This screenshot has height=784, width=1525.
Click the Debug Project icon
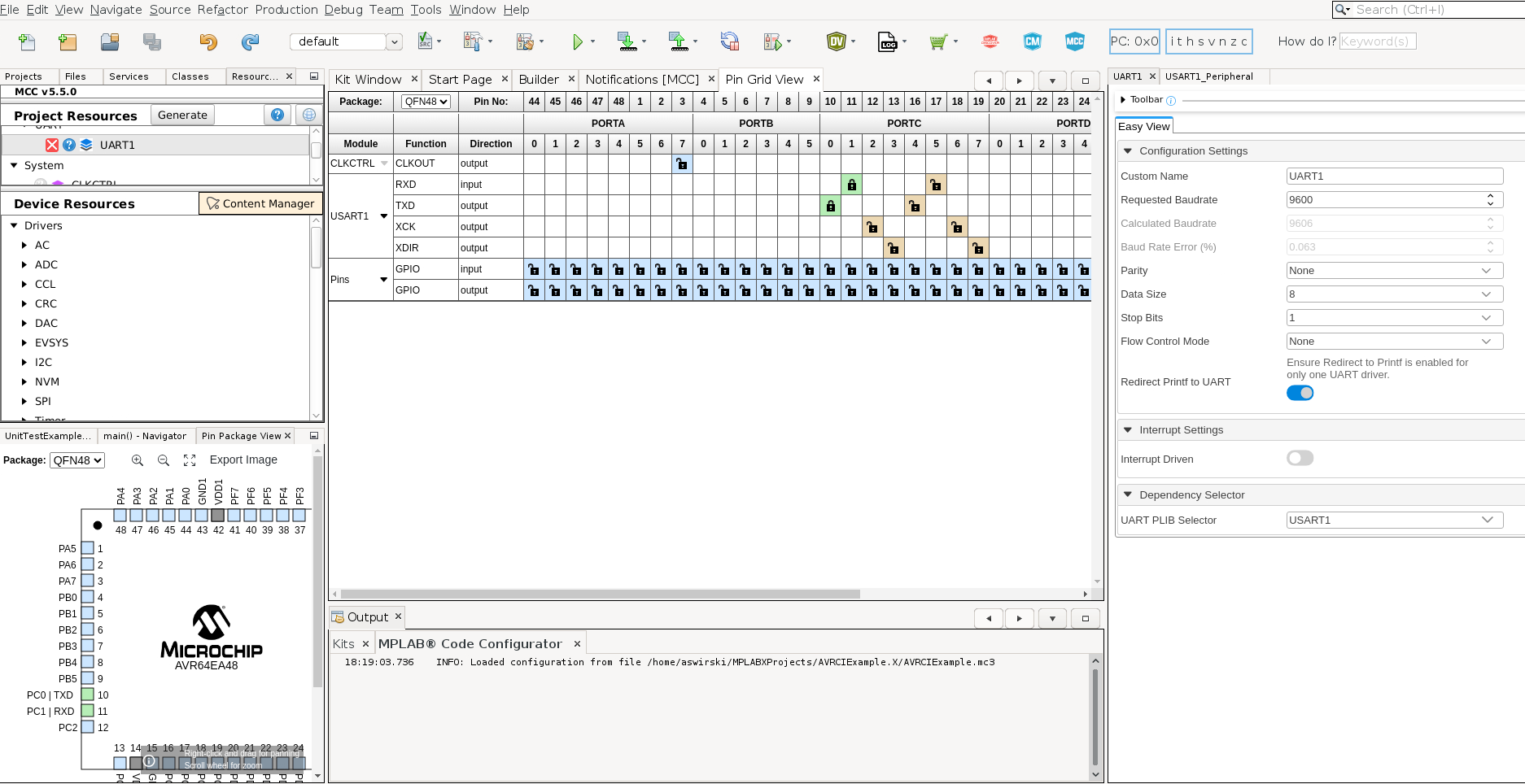tap(772, 41)
